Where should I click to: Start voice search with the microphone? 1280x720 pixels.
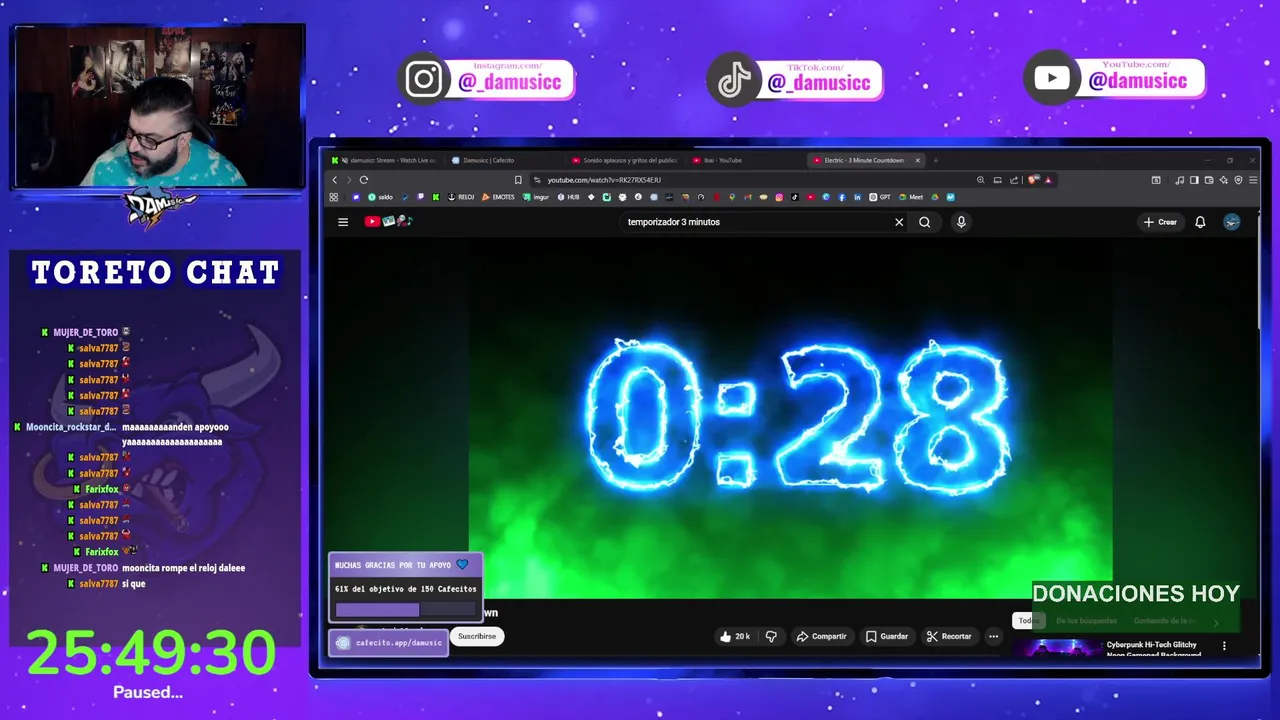pos(961,222)
